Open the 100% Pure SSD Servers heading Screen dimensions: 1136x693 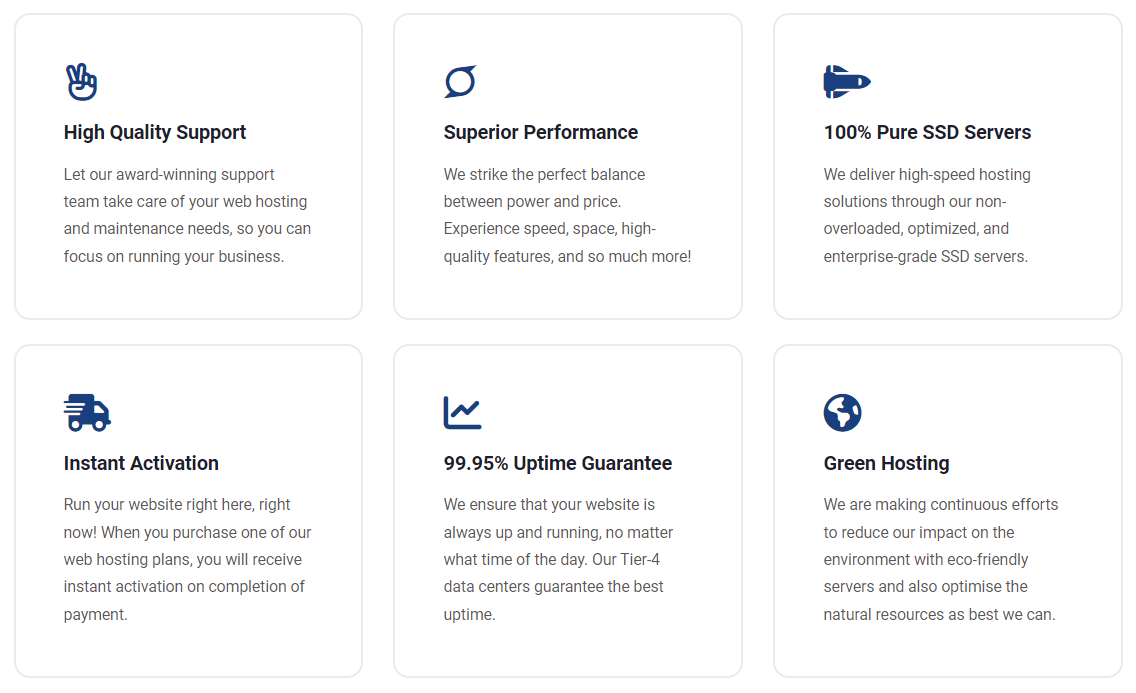click(927, 133)
